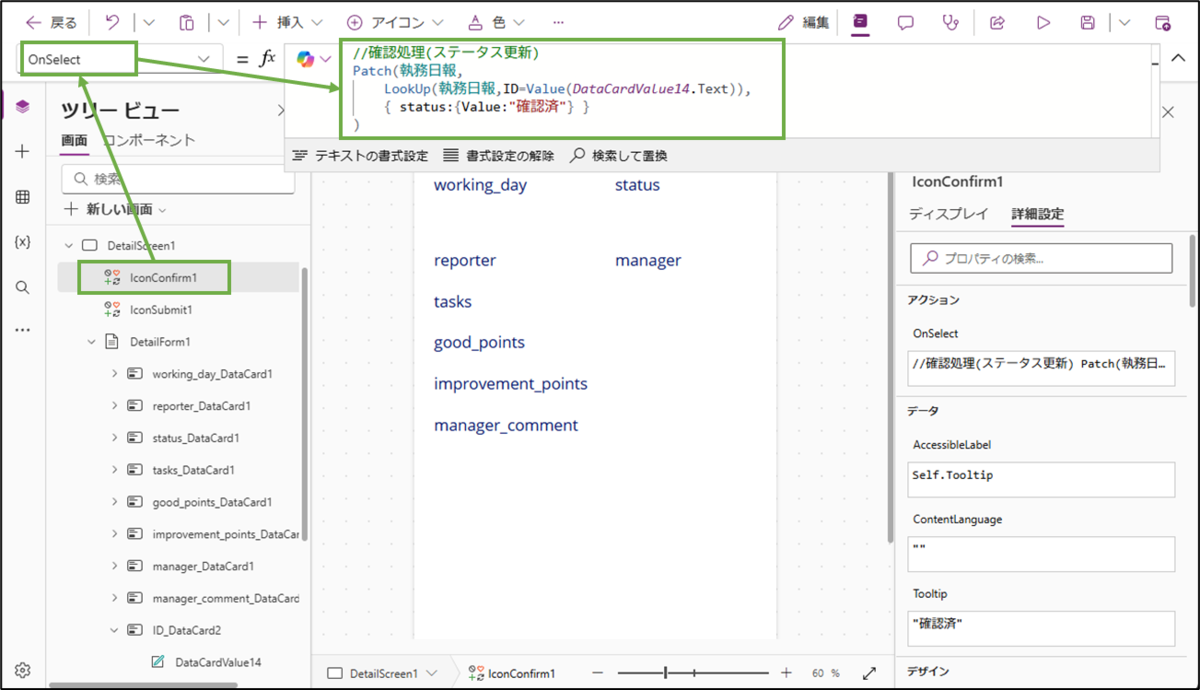Collapse the DetailScreen1 tree node
The image size is (1200, 690).
(x=68, y=245)
